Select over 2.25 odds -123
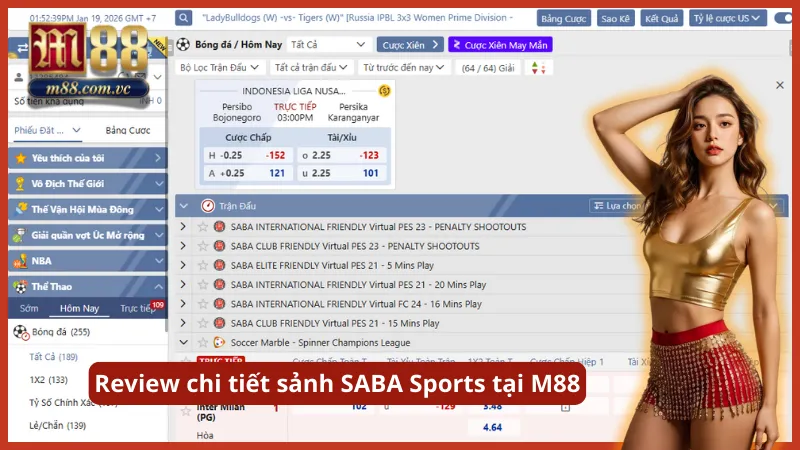The height and width of the screenshot is (450, 800). (x=341, y=155)
